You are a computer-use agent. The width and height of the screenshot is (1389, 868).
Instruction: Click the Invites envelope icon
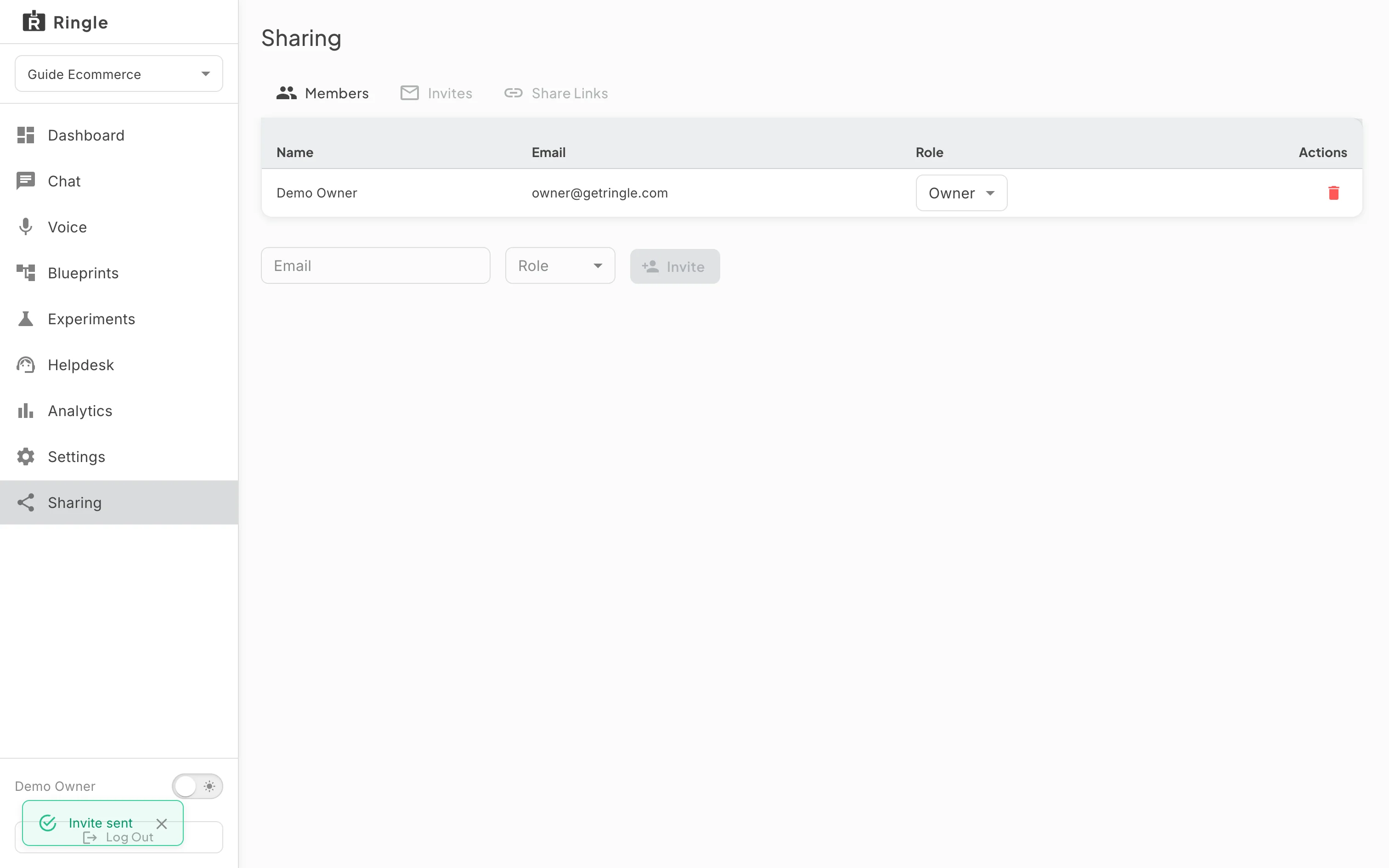pos(409,92)
